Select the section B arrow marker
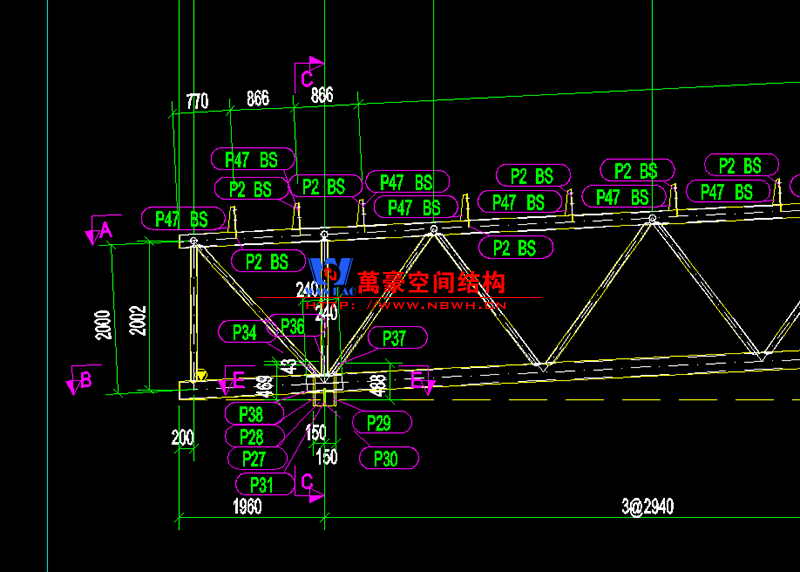 (80, 380)
